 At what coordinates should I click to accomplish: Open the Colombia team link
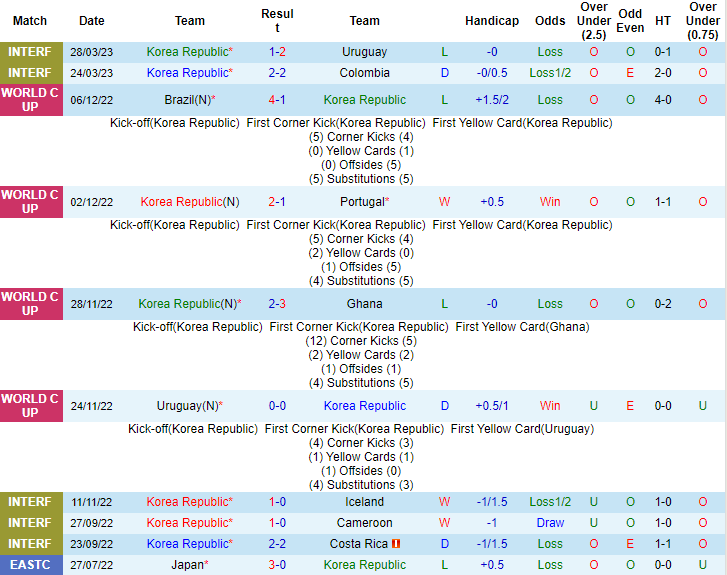click(x=364, y=73)
